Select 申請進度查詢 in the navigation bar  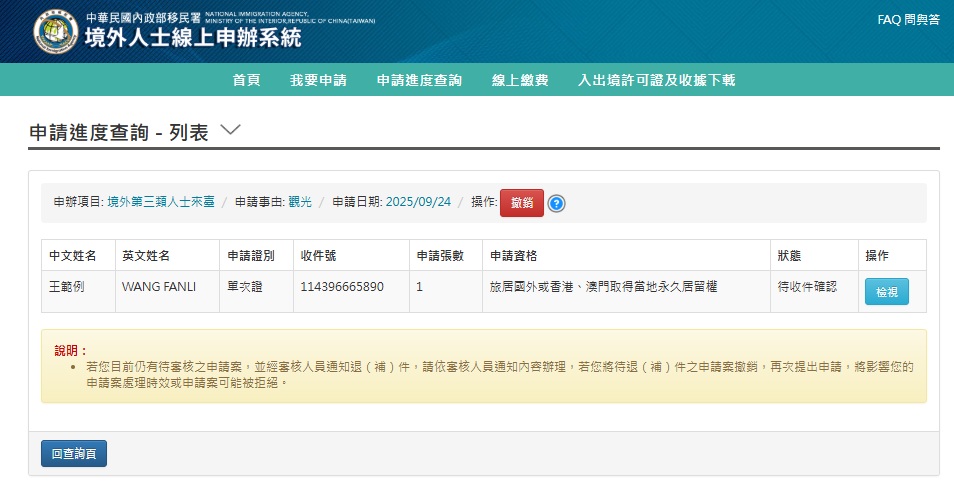(x=419, y=80)
